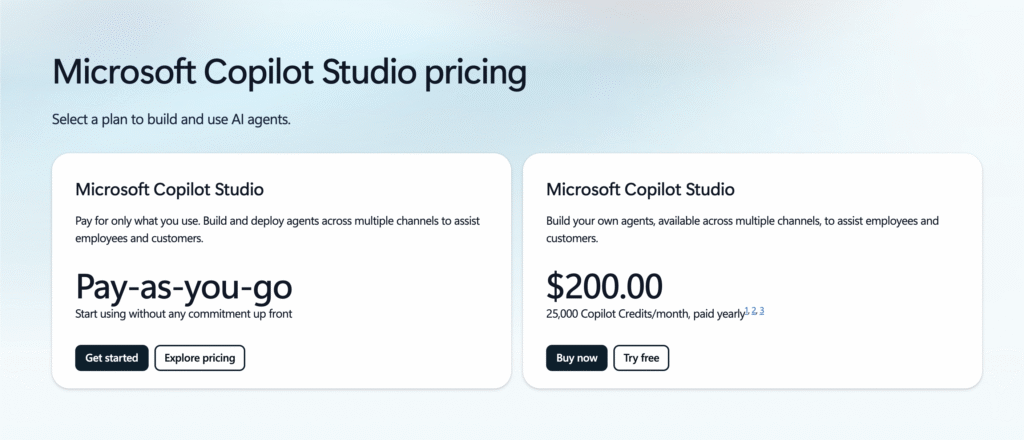Click the large Pay-as-you-go price text
This screenshot has height=440, width=1024.
[x=184, y=287]
